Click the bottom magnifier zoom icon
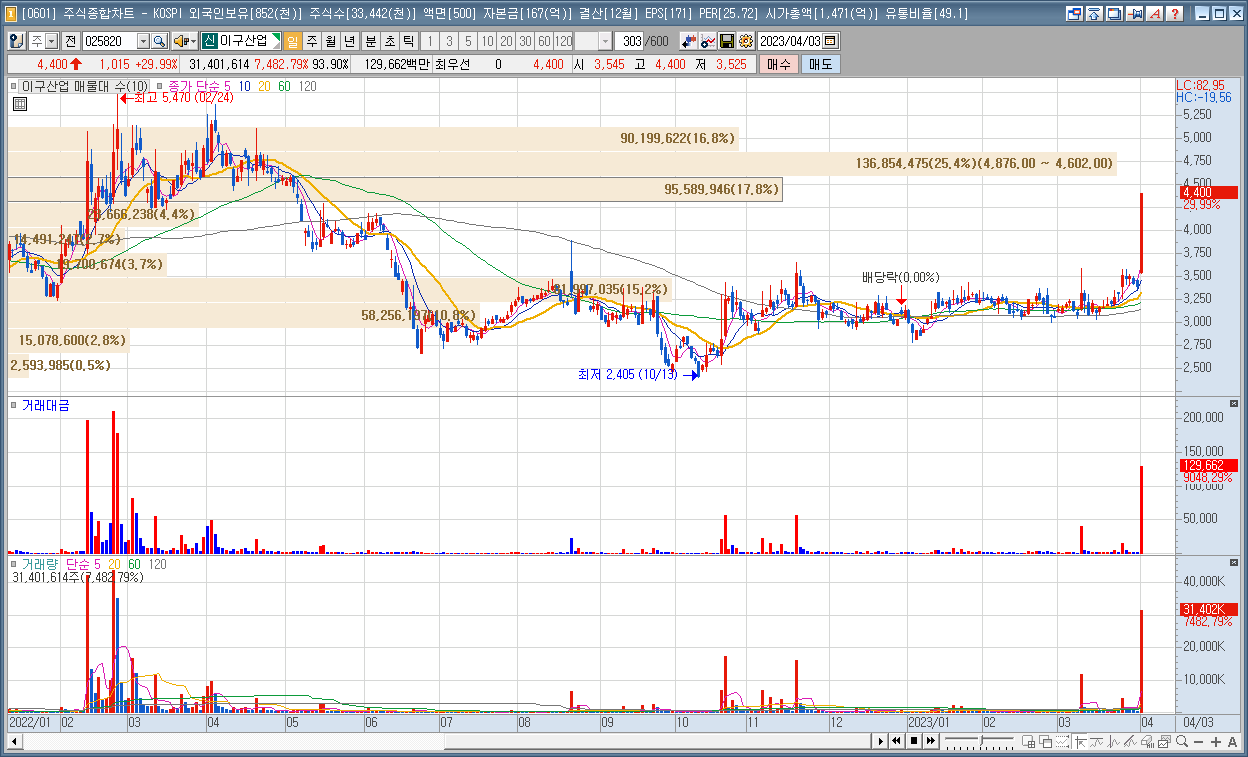The width and height of the screenshot is (1248, 757). click(x=1182, y=742)
